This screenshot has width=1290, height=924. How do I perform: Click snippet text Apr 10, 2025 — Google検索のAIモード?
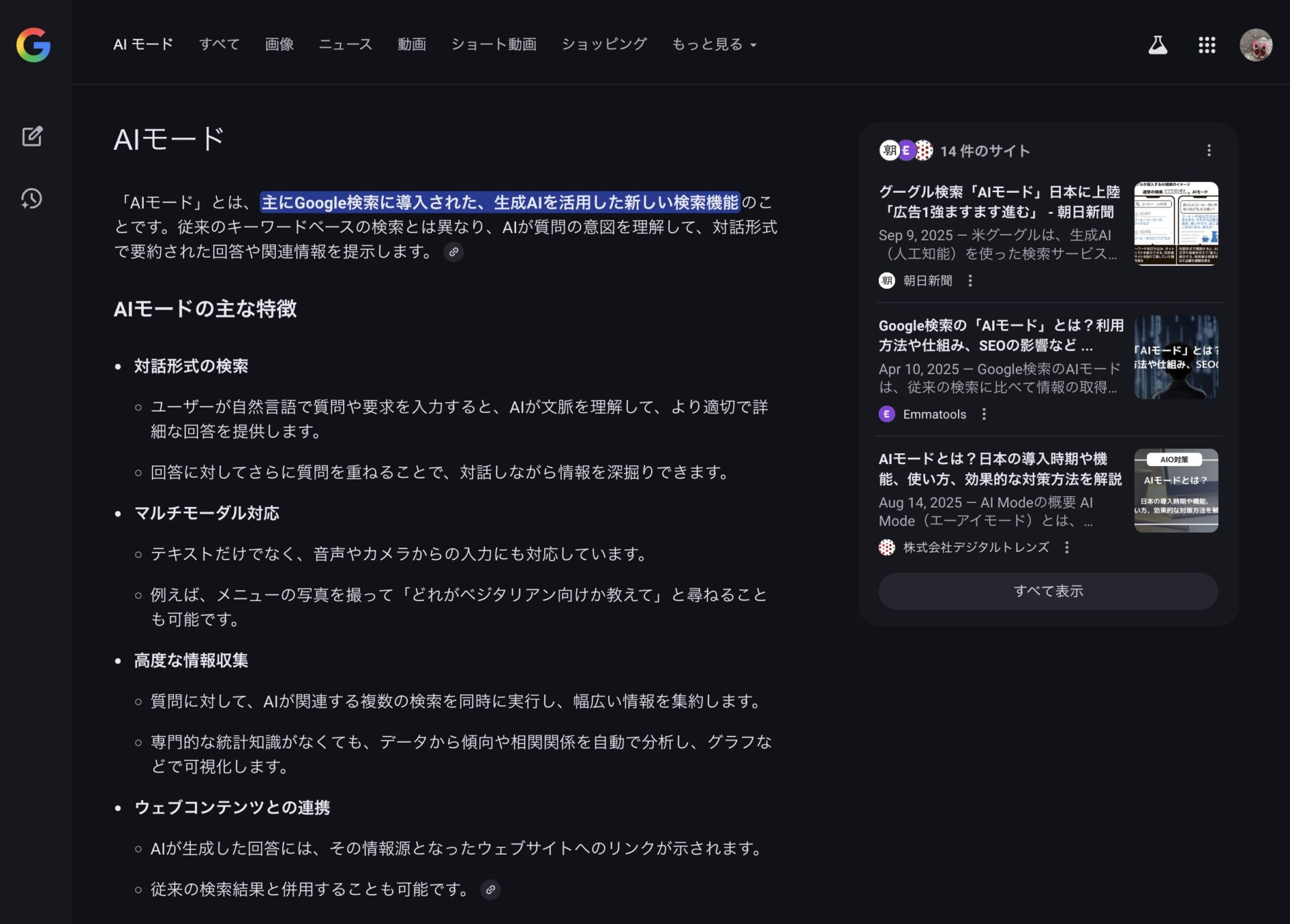999,378
